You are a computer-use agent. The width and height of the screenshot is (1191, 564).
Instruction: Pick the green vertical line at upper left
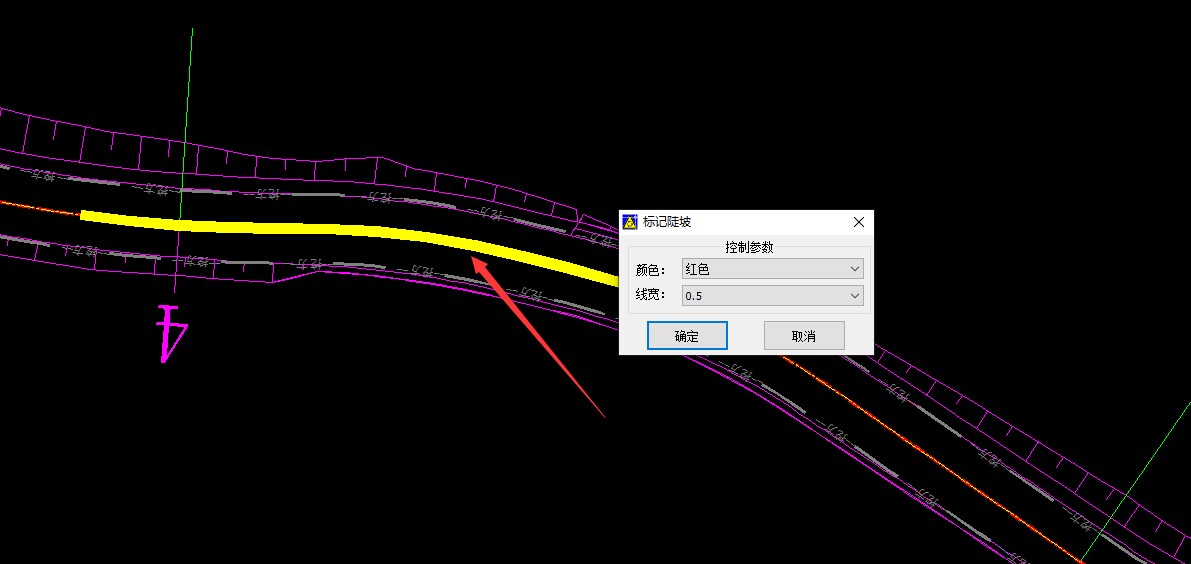coord(187,100)
